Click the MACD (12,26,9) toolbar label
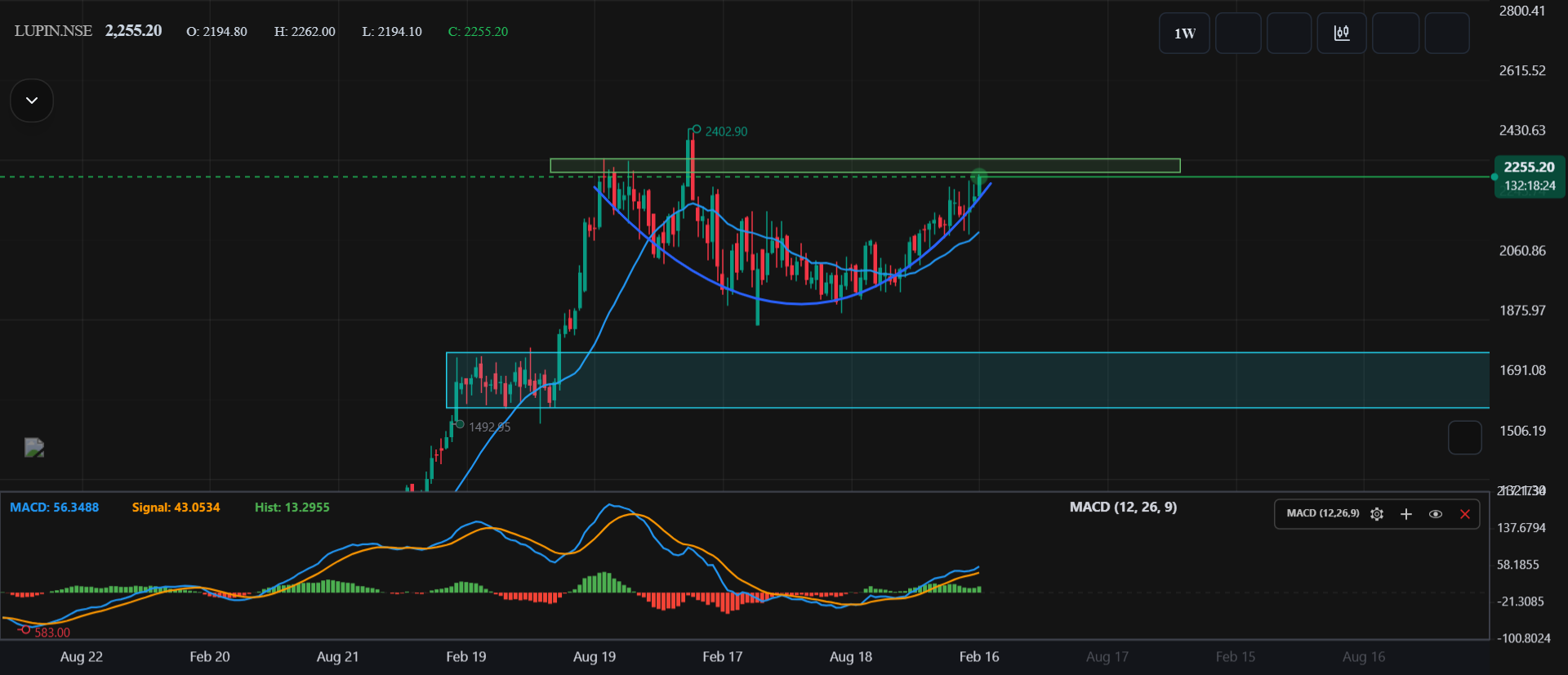1568x675 pixels. click(x=1323, y=513)
